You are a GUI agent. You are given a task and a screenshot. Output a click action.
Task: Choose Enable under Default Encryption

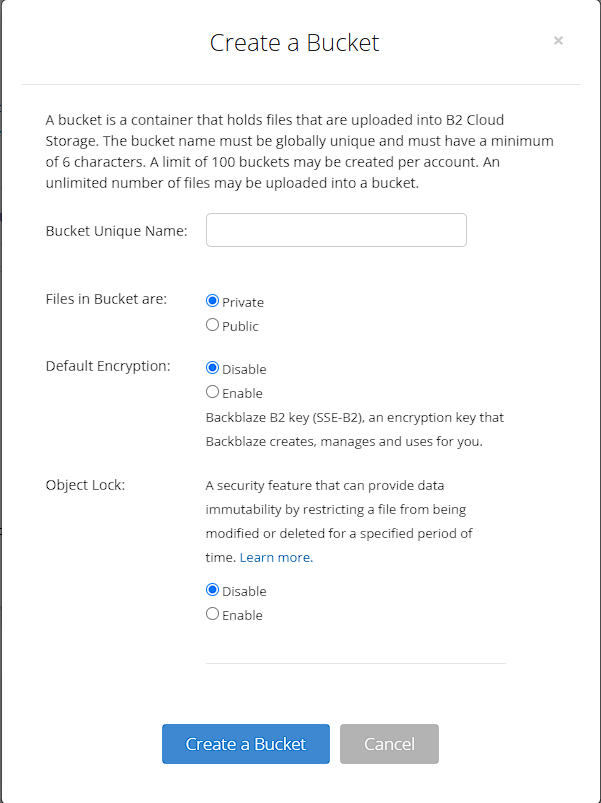pos(212,392)
